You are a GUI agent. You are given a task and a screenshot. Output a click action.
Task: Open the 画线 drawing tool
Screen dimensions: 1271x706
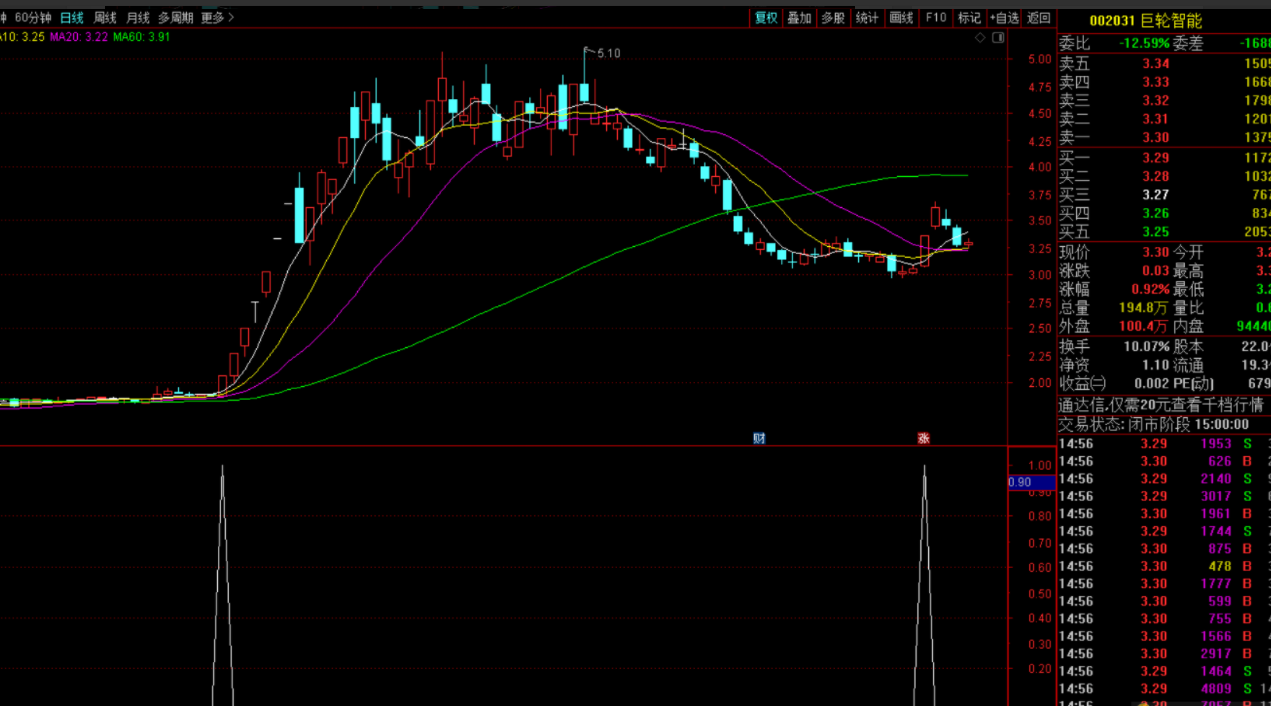[x=902, y=18]
